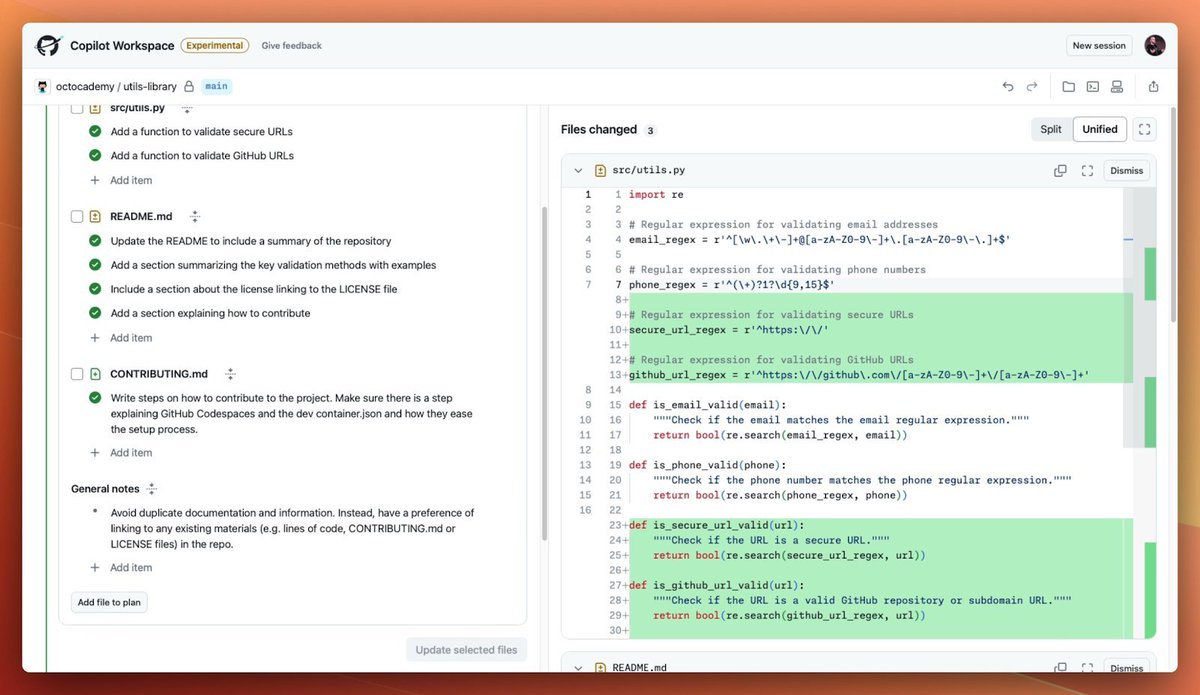Open the user avatar menu
This screenshot has height=695, width=1200.
click(1155, 45)
